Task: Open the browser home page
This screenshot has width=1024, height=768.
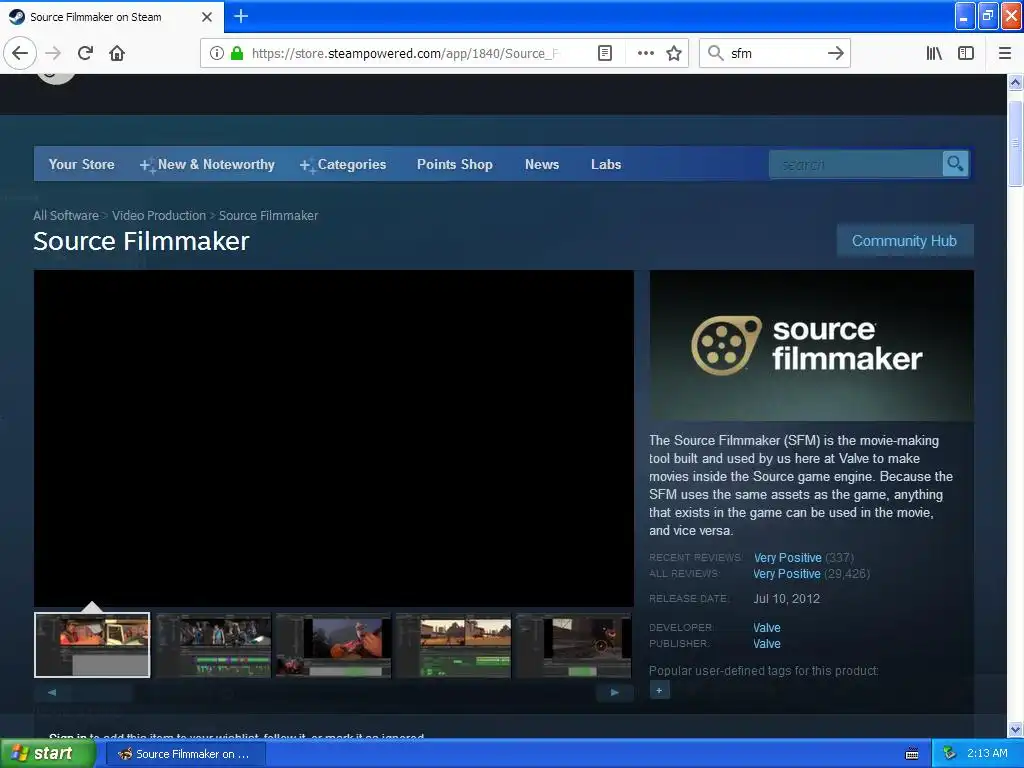Action: [117, 53]
